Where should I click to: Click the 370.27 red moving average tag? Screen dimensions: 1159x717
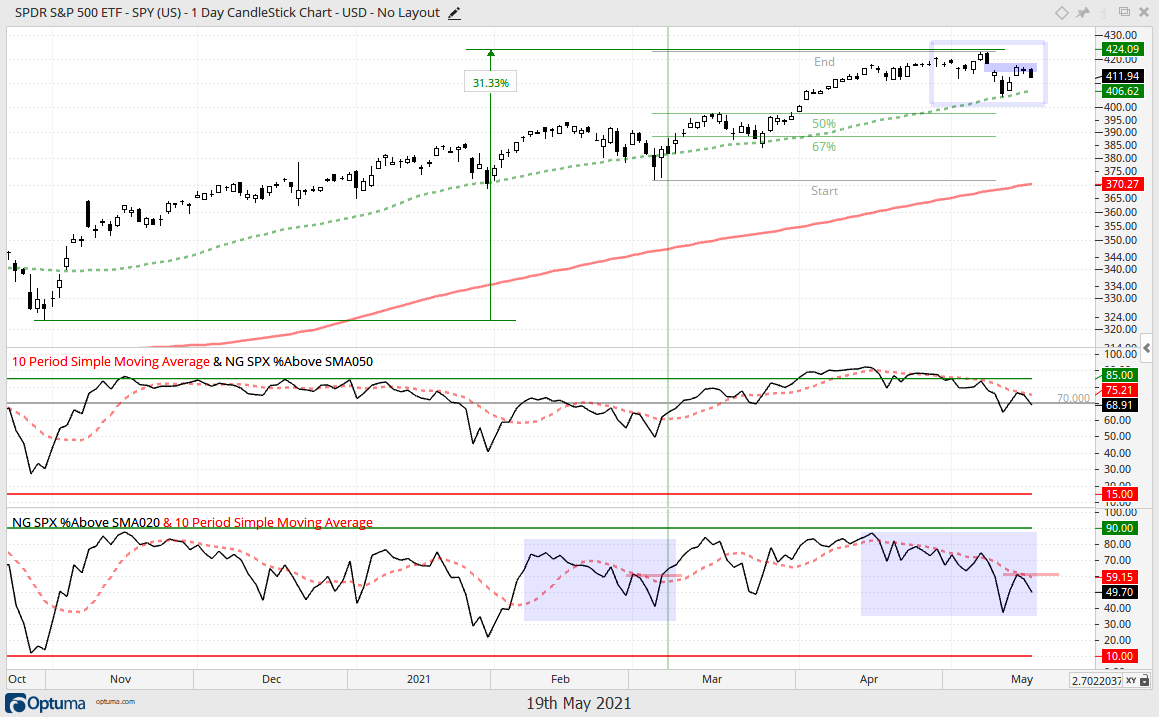pos(1121,184)
